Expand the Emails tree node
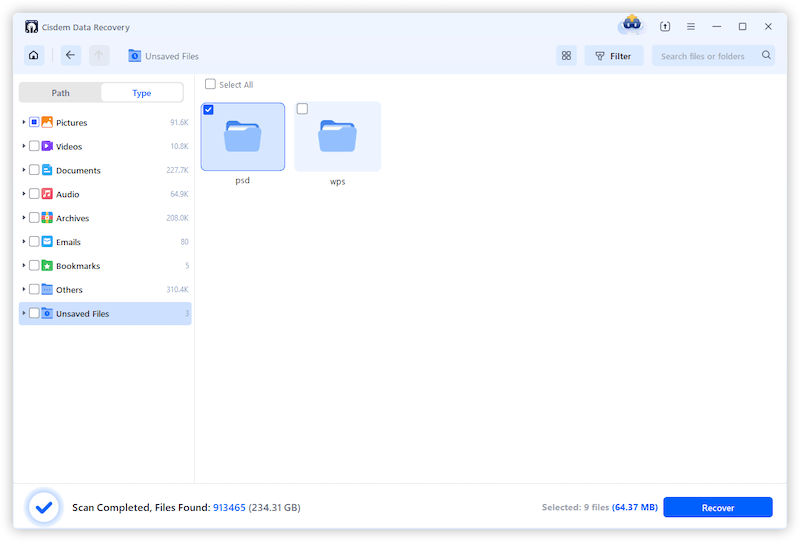Screen dimensions: 800x542 pos(23,241)
